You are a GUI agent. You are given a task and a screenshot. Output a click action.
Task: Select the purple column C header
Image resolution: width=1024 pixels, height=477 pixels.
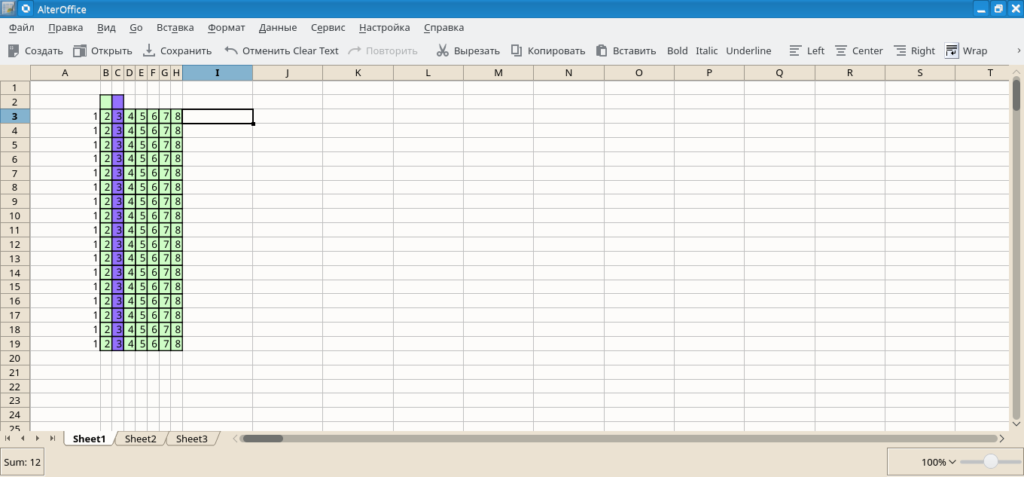(118, 73)
